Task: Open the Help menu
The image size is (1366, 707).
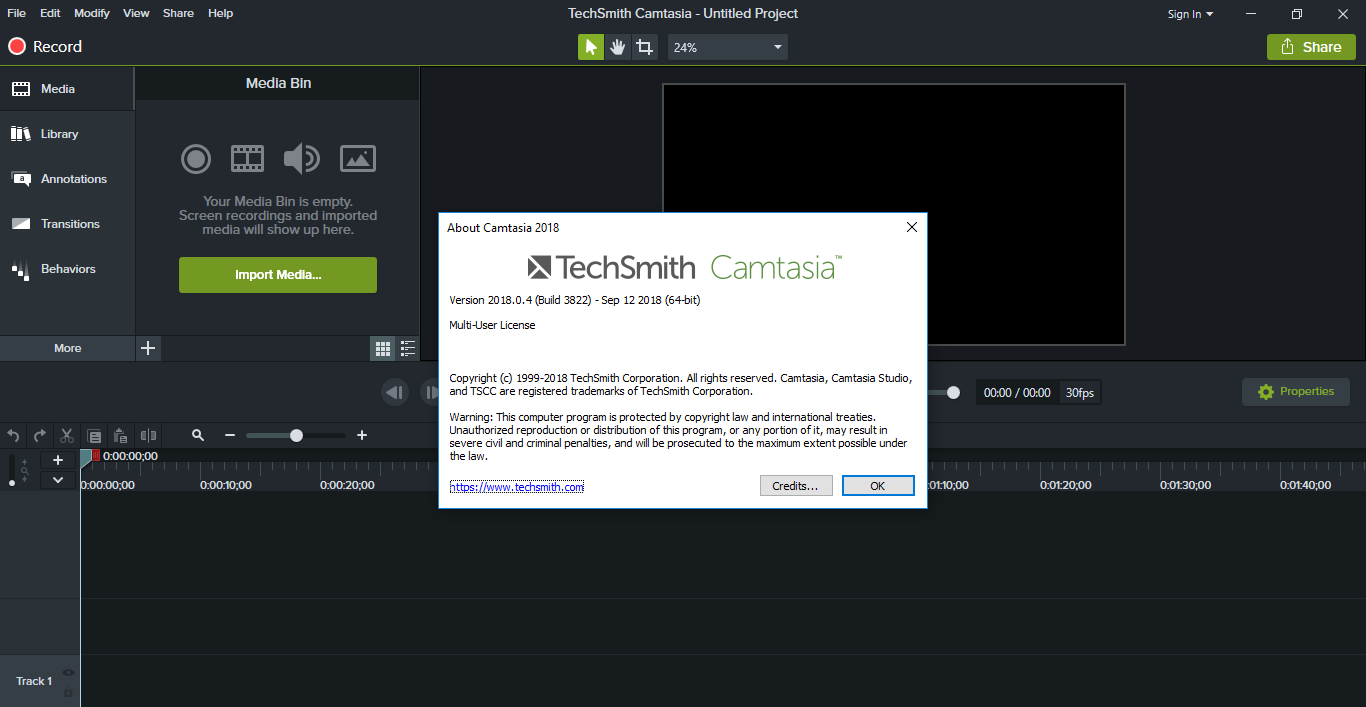Action: 220,13
